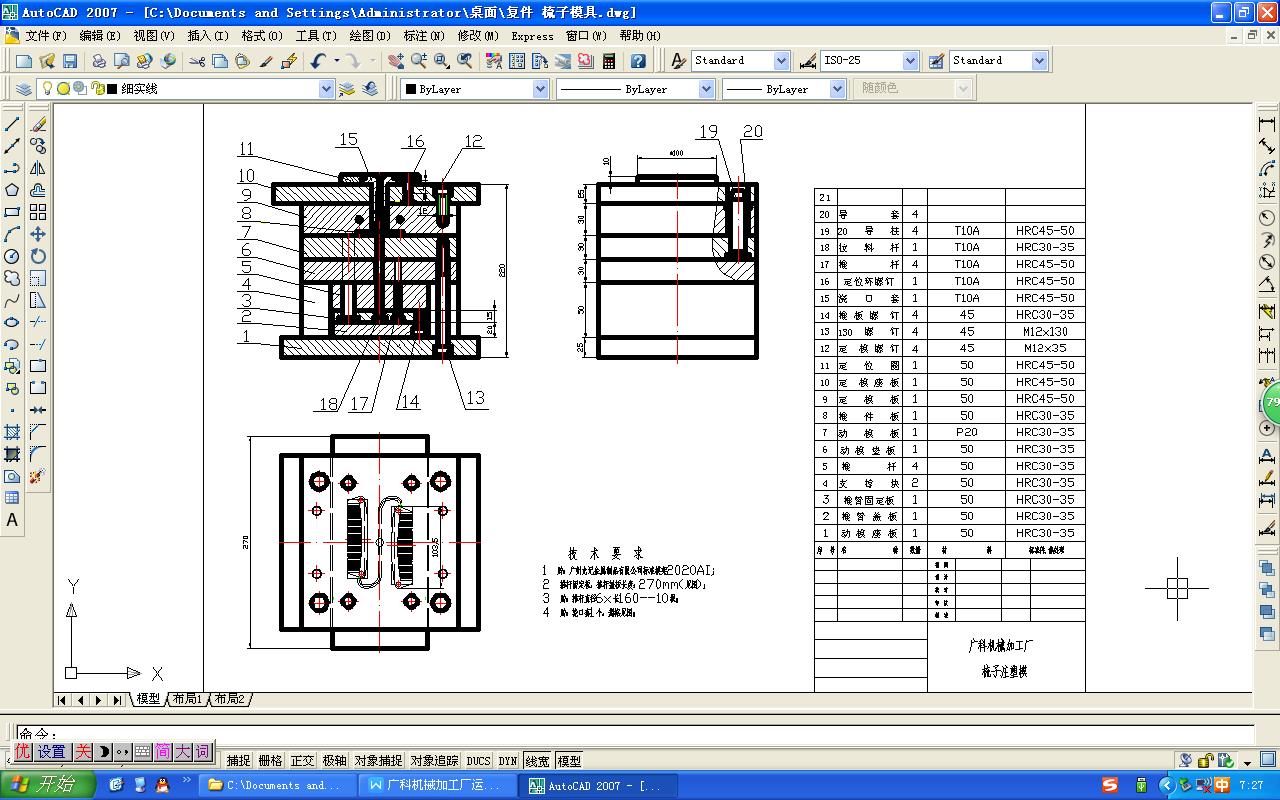Switch to the 布局1 layout tab
The width and height of the screenshot is (1280, 800).
tap(187, 699)
